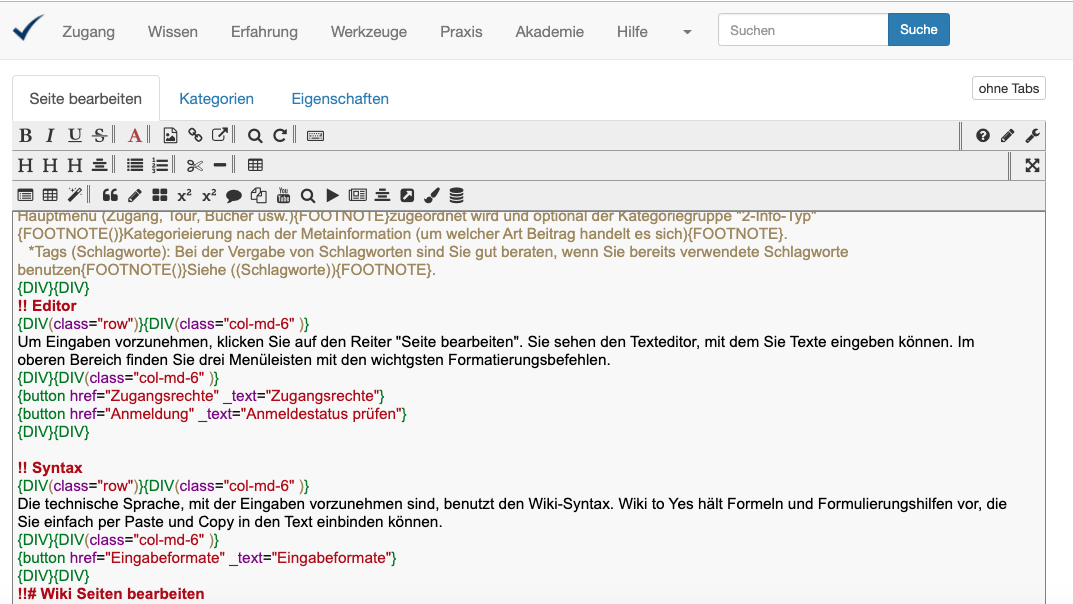Click the database stack icon
Viewport: 1073px width, 604px height.
pos(456,195)
